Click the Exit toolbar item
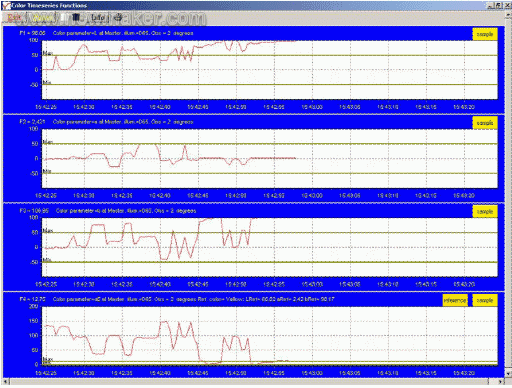512x388 pixels. pyautogui.click(x=14, y=17)
